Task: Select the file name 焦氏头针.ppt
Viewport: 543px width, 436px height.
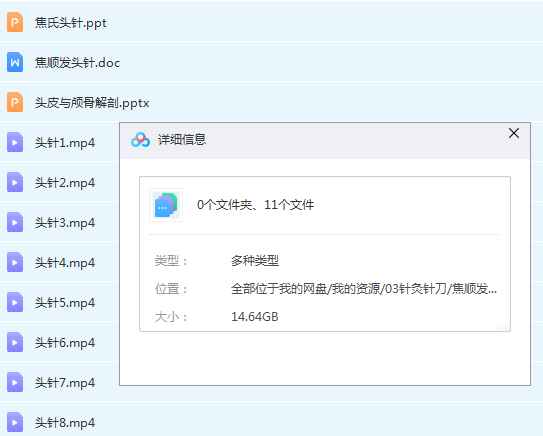Action: (x=71, y=23)
